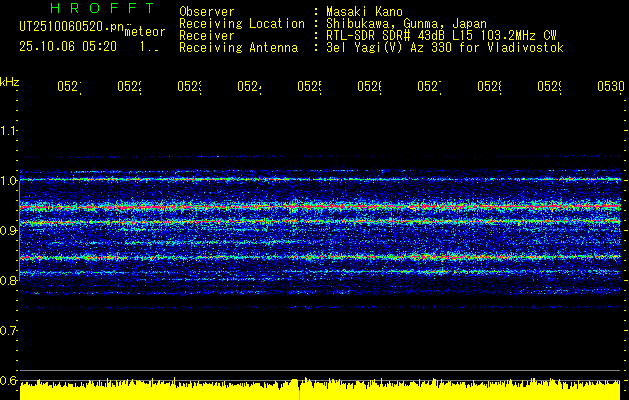629x400 pixels.
Task: Select Shibukawa, Gunma, Japan text
Action: (406, 24)
